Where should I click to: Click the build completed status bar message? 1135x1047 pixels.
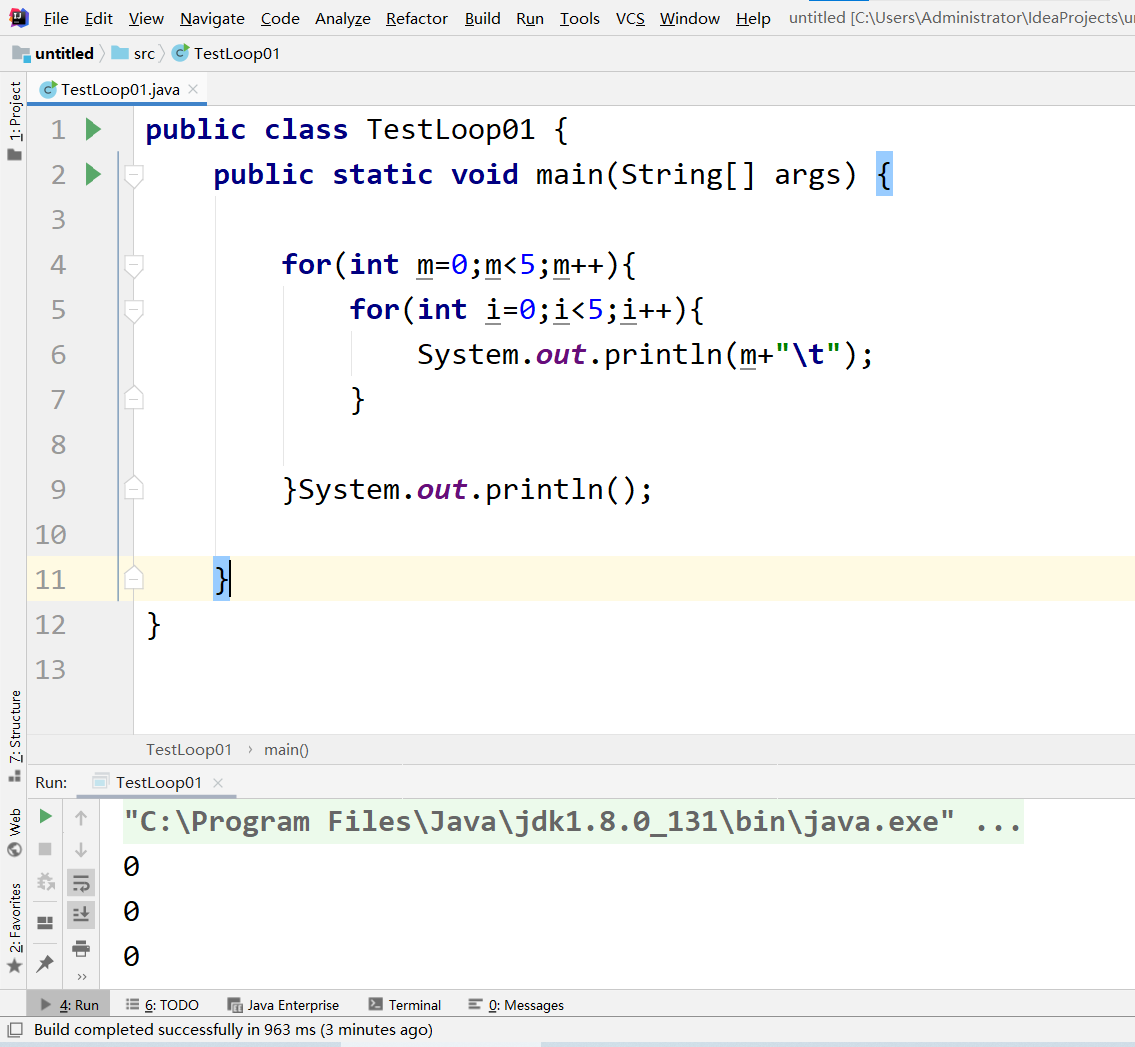coord(233,1030)
